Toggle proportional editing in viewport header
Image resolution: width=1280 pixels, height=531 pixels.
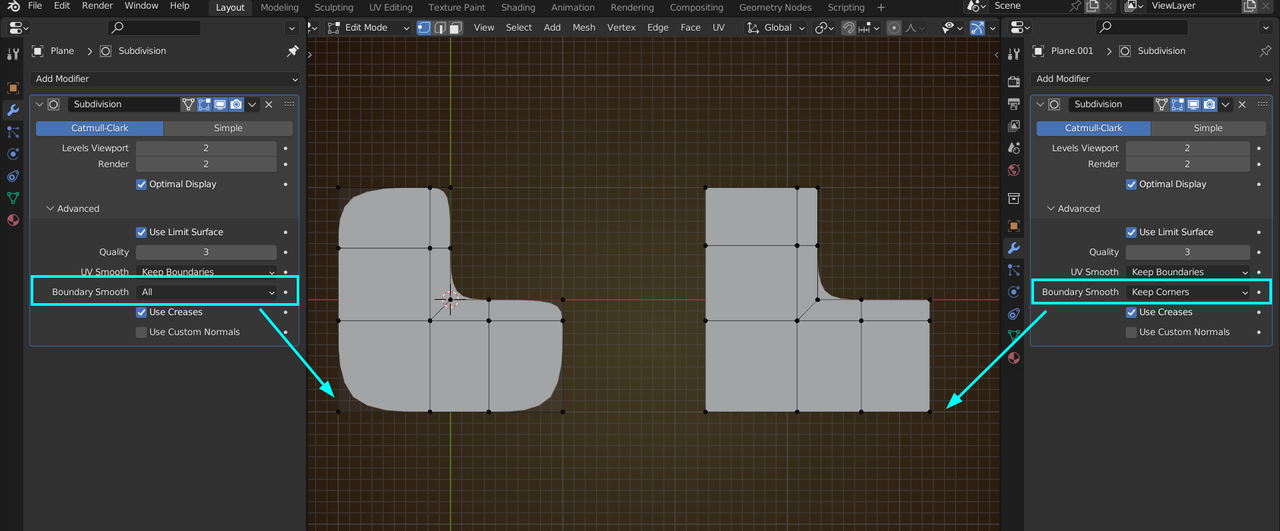point(894,28)
